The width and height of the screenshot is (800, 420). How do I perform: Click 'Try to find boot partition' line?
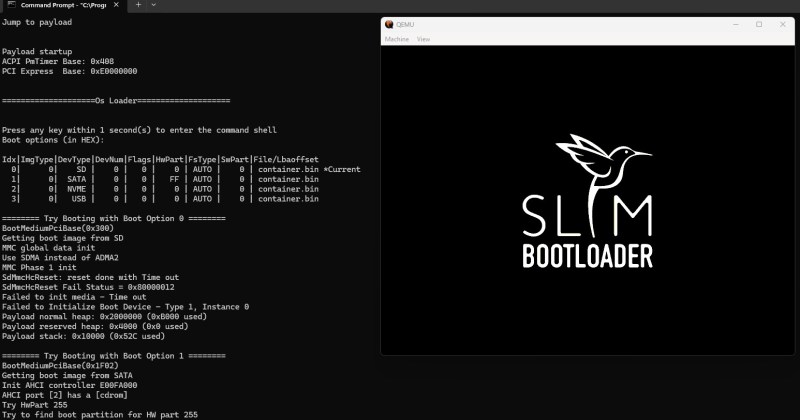click(99, 414)
